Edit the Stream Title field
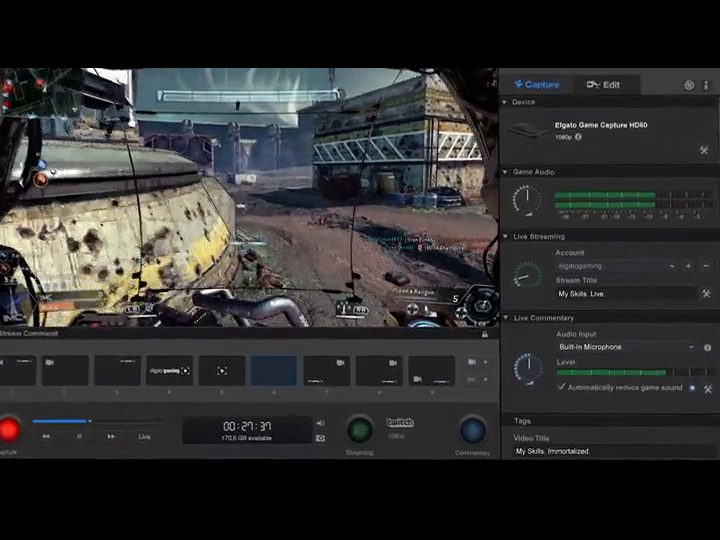 click(627, 294)
